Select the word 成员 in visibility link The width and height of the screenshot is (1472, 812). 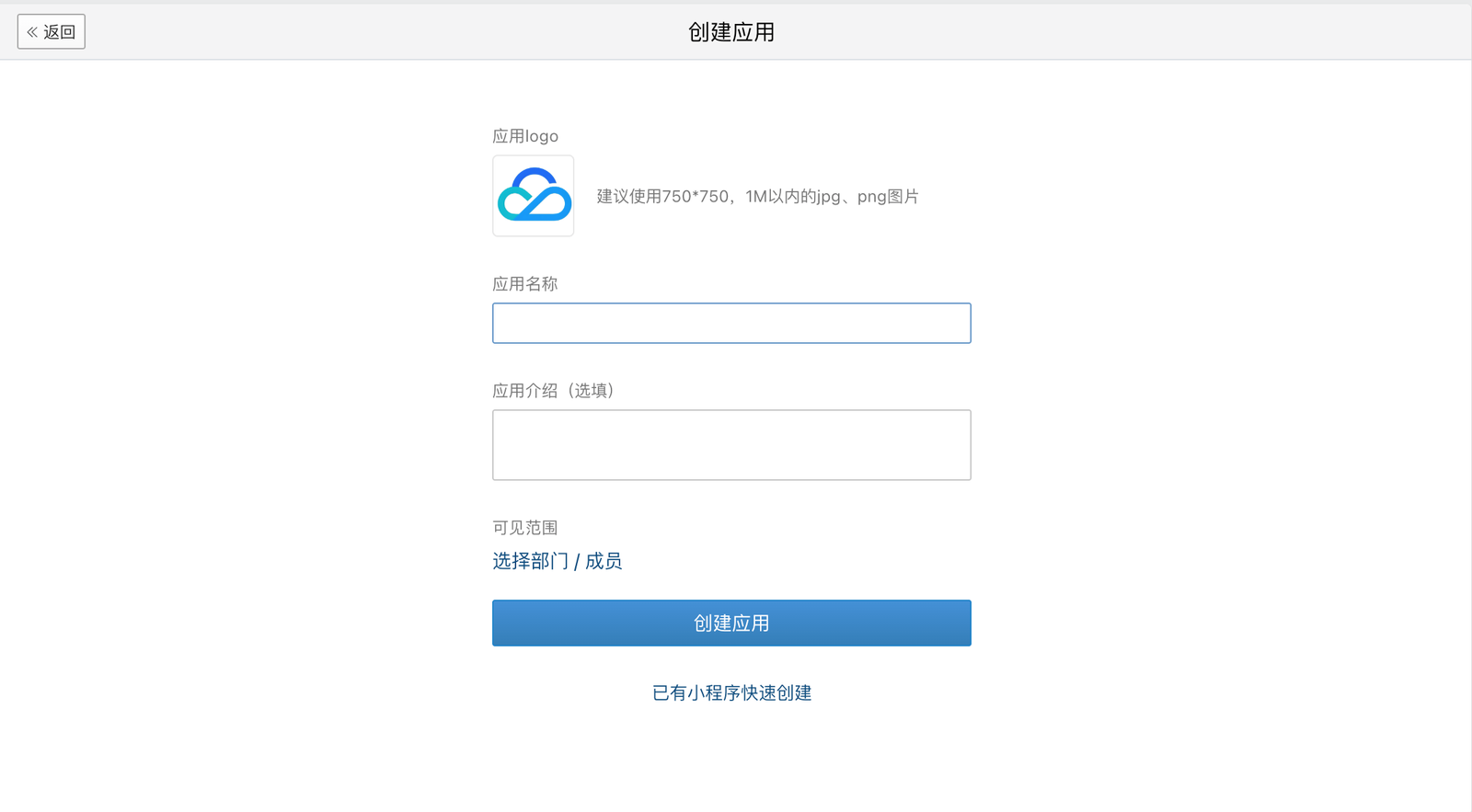(604, 561)
